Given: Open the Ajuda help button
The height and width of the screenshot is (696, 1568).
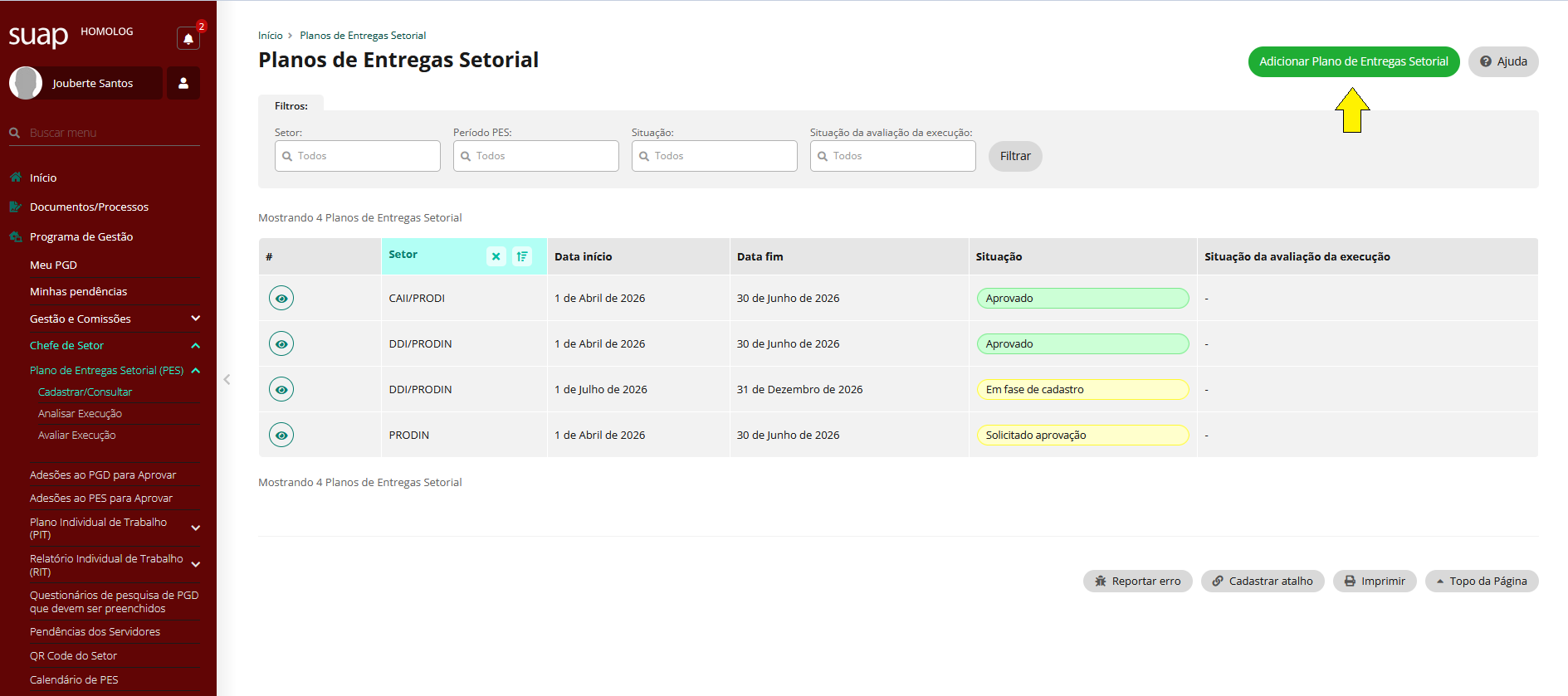Looking at the screenshot, I should 1503,61.
